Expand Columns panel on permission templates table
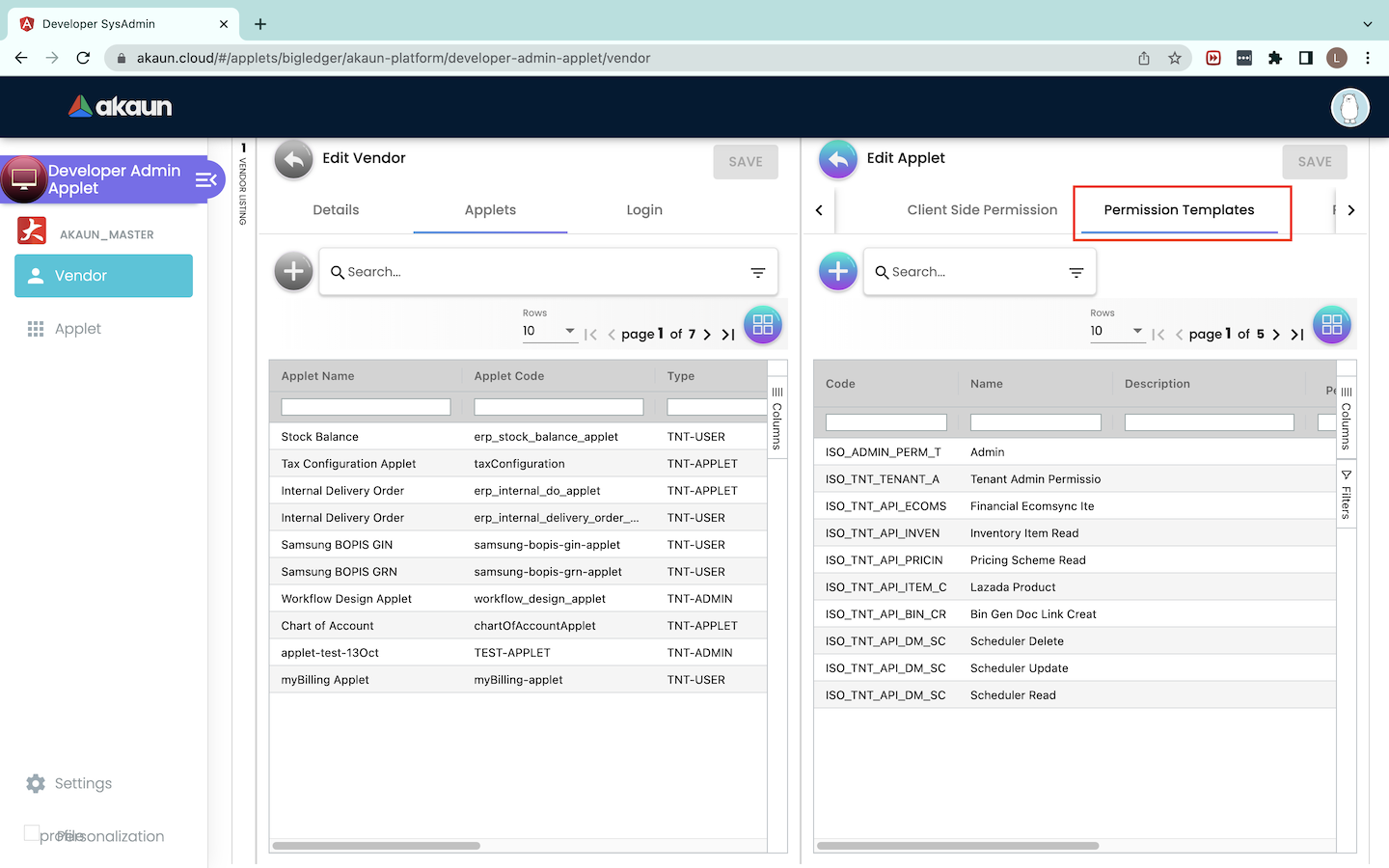Screen dimensions: 1389x868 pyautogui.click(x=1347, y=419)
